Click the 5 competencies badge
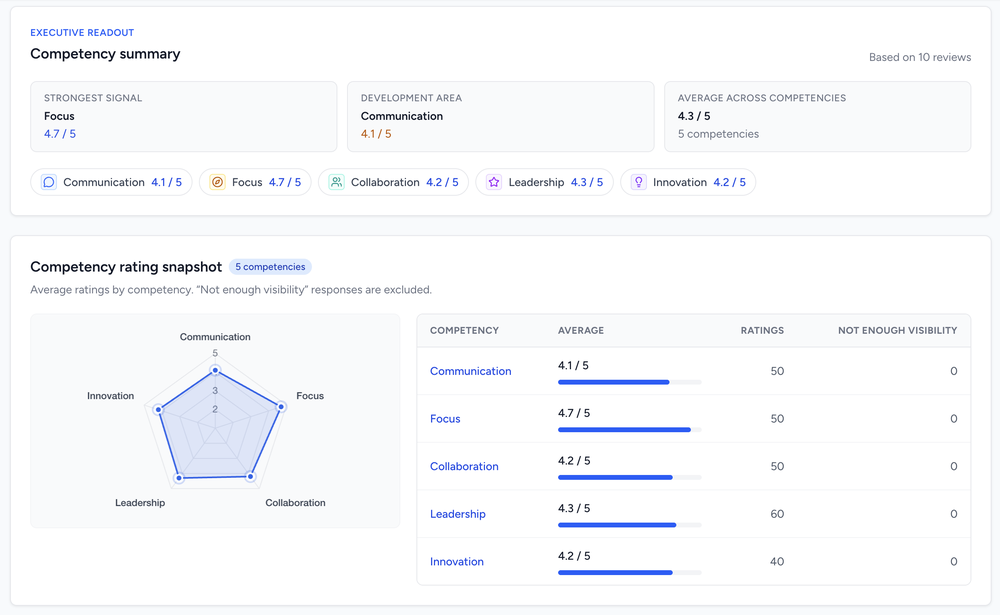The height and width of the screenshot is (615, 1000). [270, 267]
